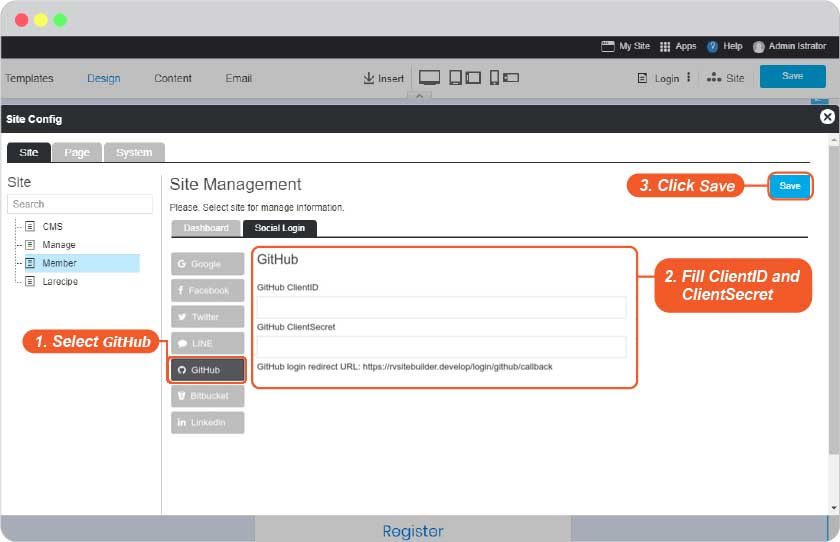Click the dialog scrollbar up arrow
This screenshot has width=840, height=542.
[834, 140]
